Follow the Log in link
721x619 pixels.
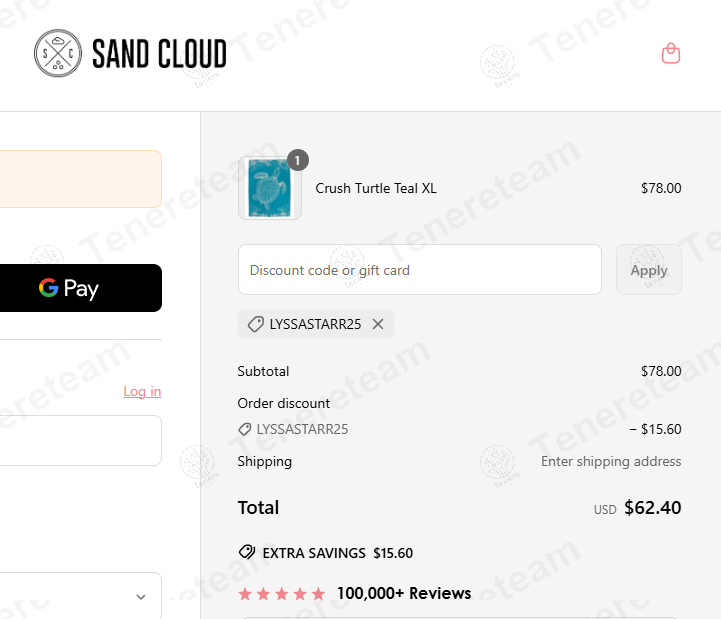click(142, 391)
